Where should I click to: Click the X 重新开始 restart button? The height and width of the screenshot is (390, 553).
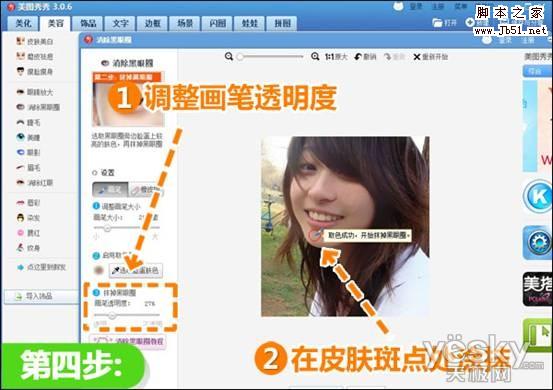click(x=431, y=56)
